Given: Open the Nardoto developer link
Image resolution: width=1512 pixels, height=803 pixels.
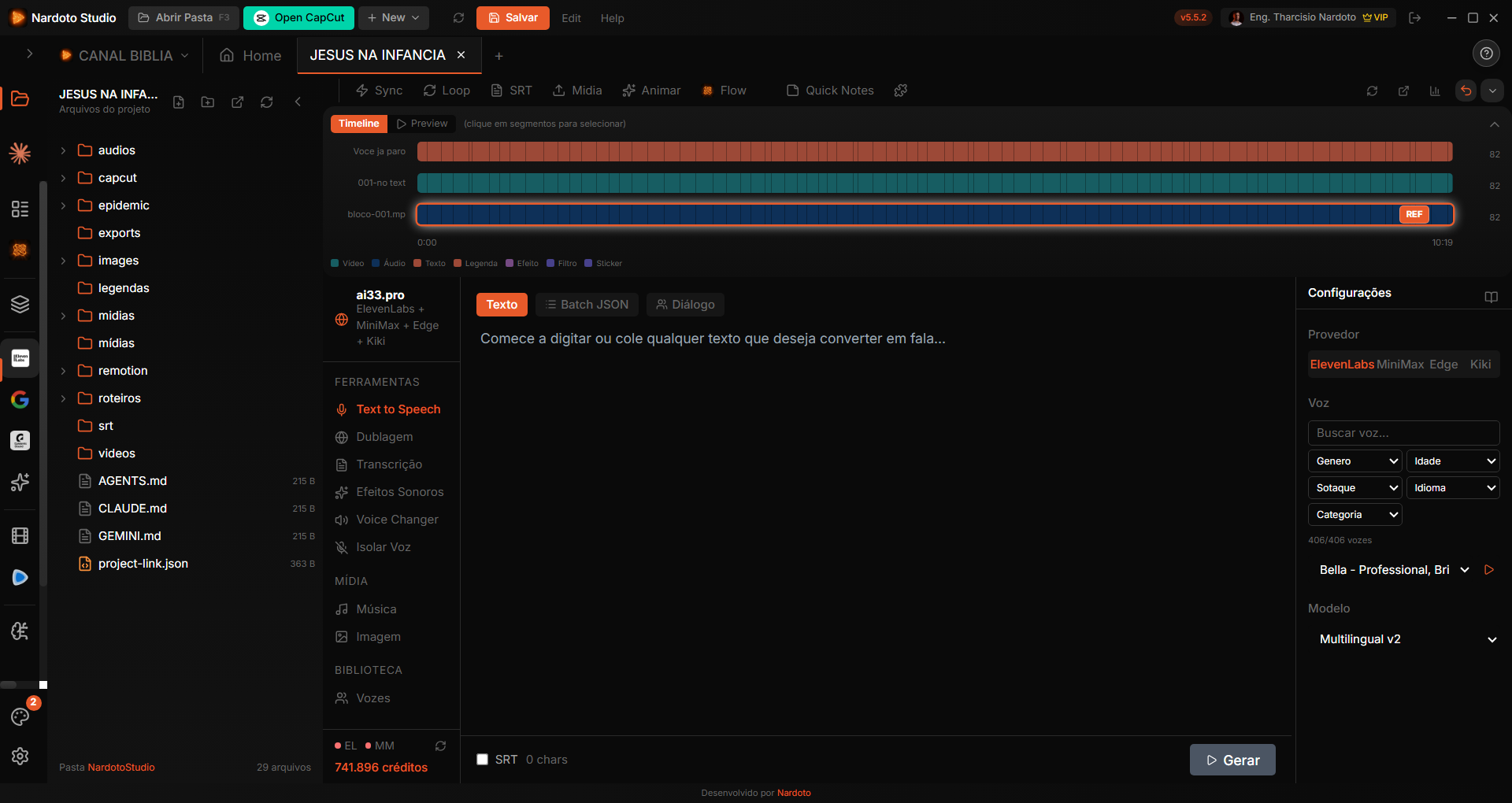Looking at the screenshot, I should (794, 793).
